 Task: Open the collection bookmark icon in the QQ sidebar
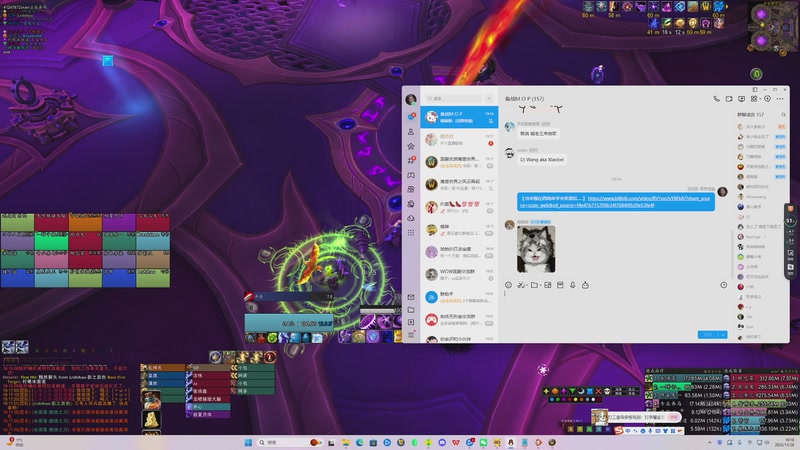tap(411, 322)
